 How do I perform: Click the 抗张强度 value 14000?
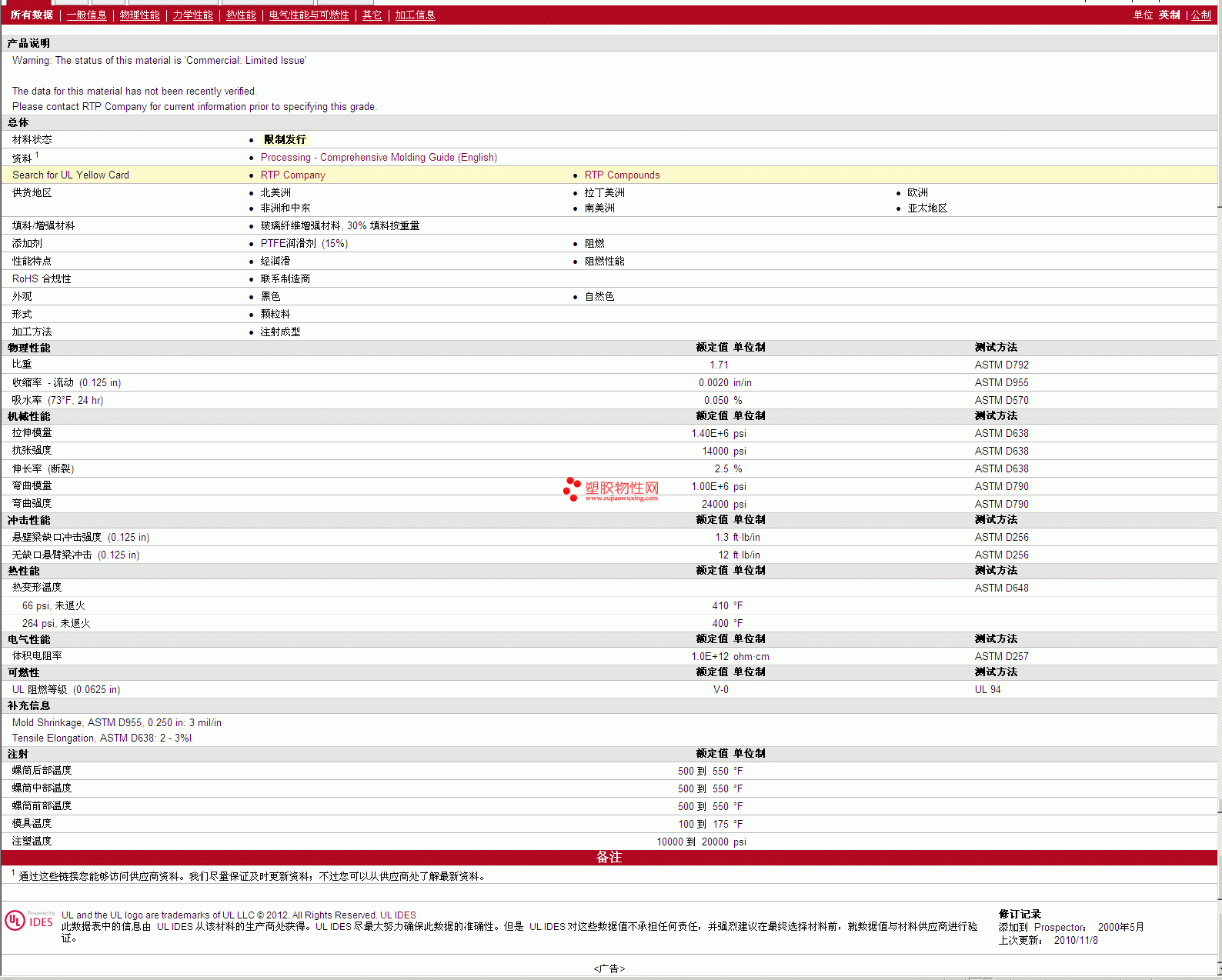coord(715,452)
